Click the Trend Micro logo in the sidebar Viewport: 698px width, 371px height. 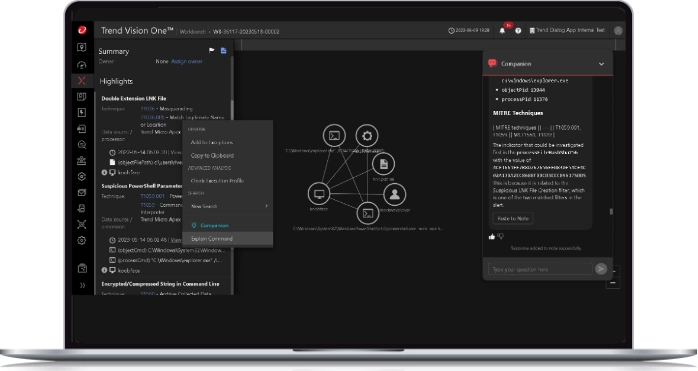82,30
